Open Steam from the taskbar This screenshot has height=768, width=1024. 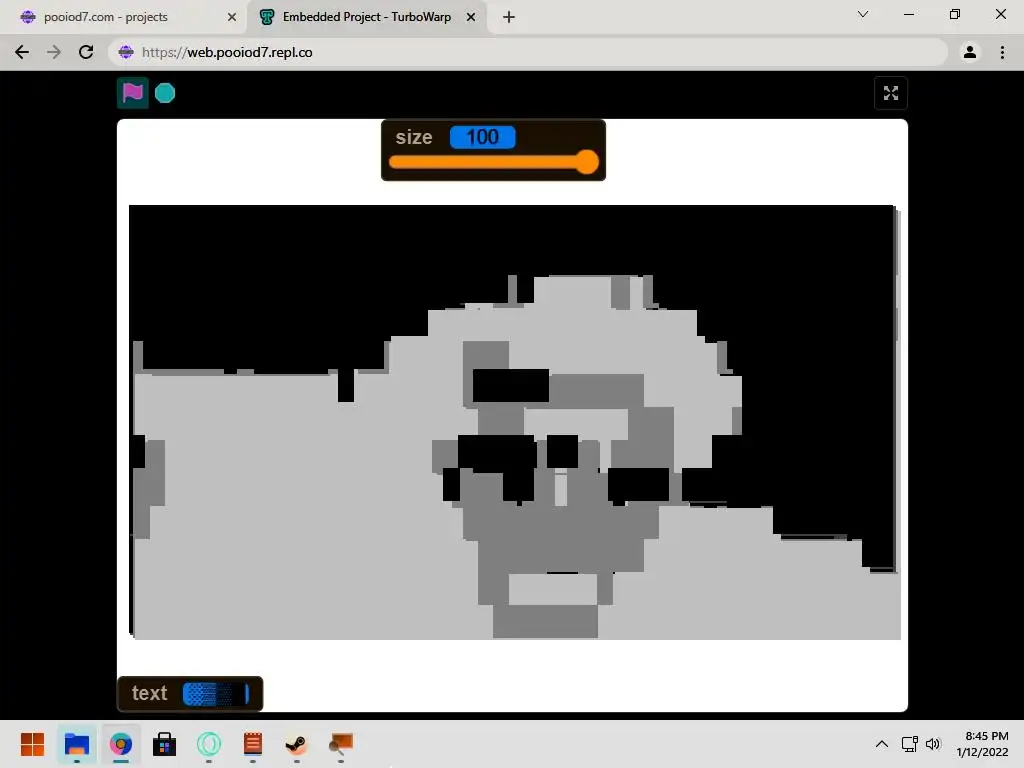pyautogui.click(x=296, y=744)
